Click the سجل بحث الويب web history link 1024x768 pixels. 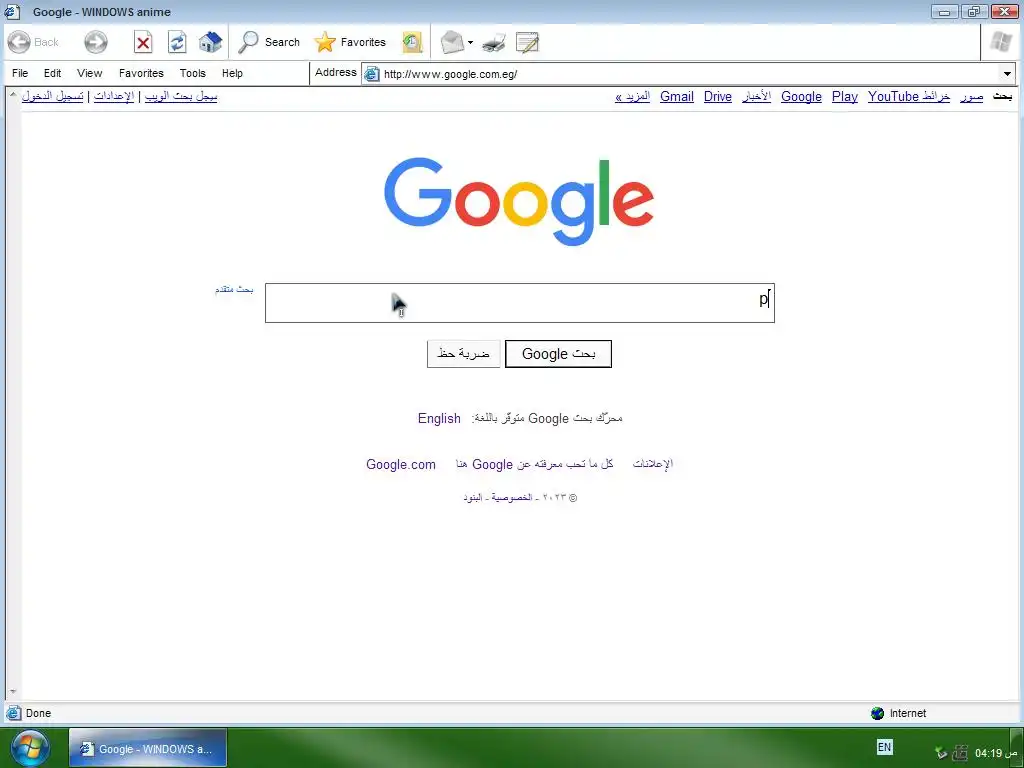[x=181, y=96]
